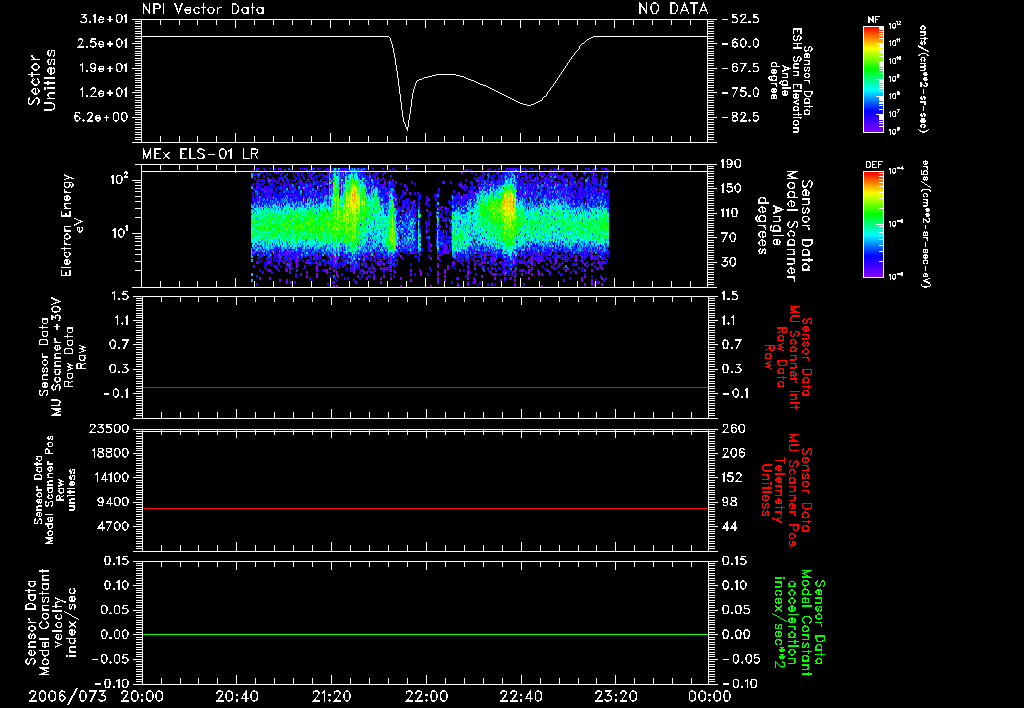
Task: Click the 2.5e+01 sector tick label
Action: click(104, 43)
